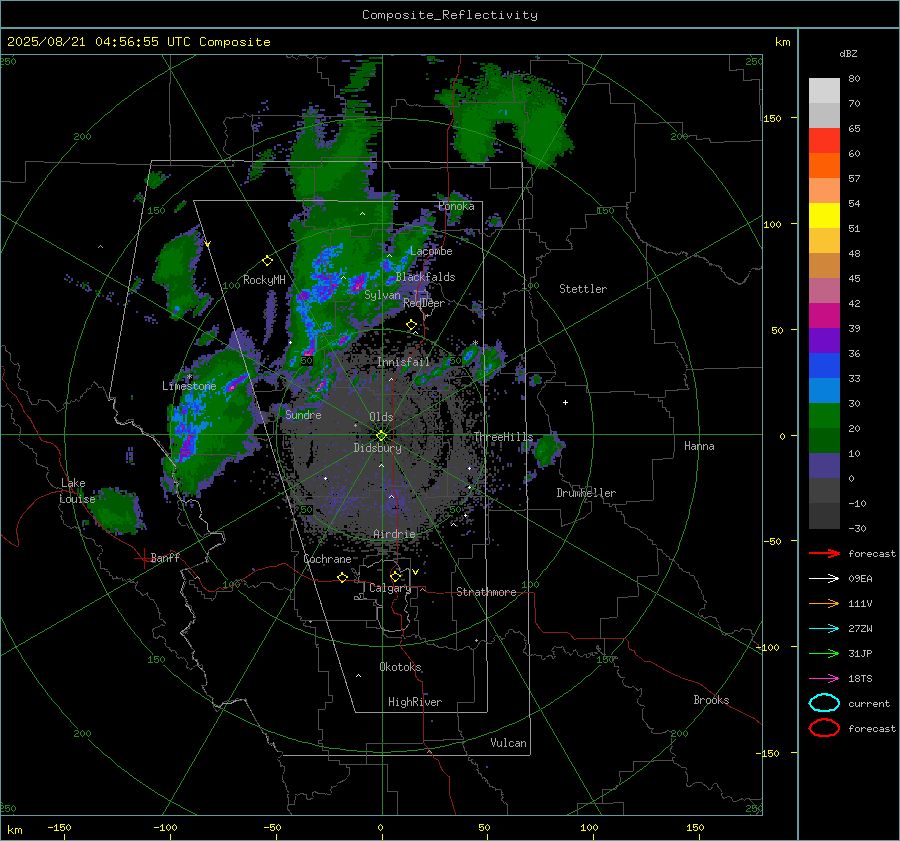Click the Composite_Reflectivity title
Screen dimensions: 900x841
[x=450, y=15]
